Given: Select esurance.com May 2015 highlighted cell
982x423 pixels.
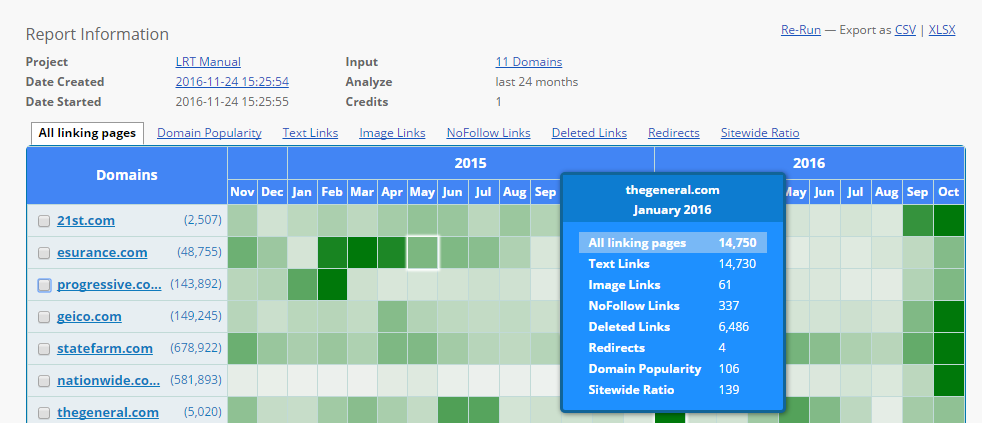Looking at the screenshot, I should pyautogui.click(x=423, y=253).
